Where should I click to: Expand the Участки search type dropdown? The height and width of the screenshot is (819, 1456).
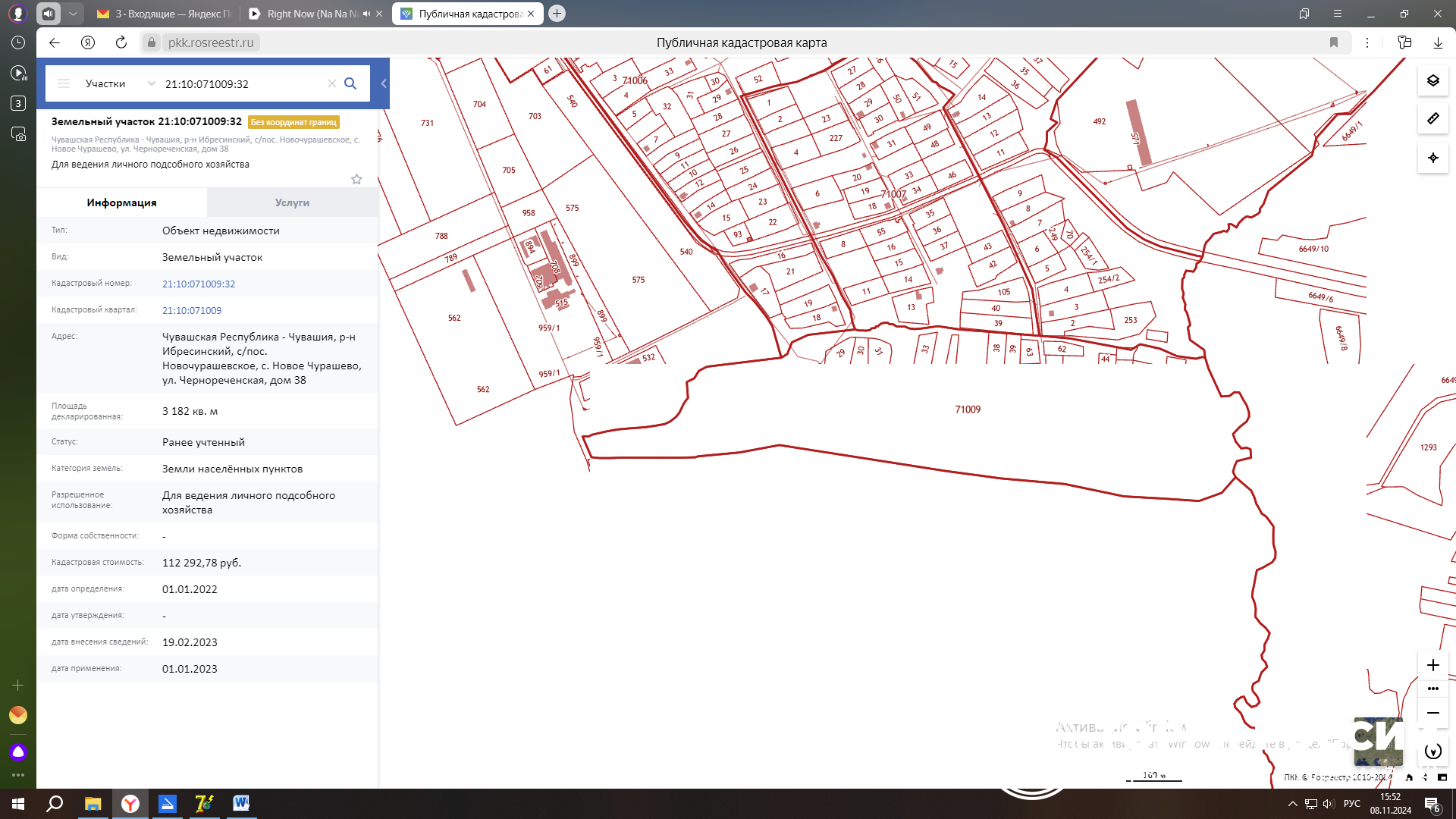point(120,83)
